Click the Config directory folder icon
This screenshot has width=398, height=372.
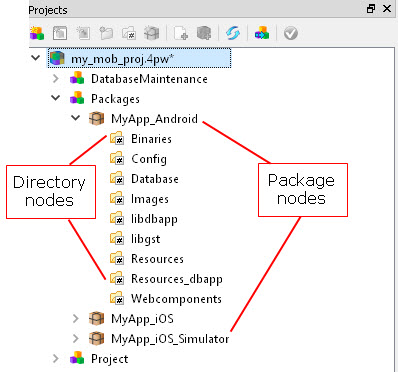coord(117,158)
